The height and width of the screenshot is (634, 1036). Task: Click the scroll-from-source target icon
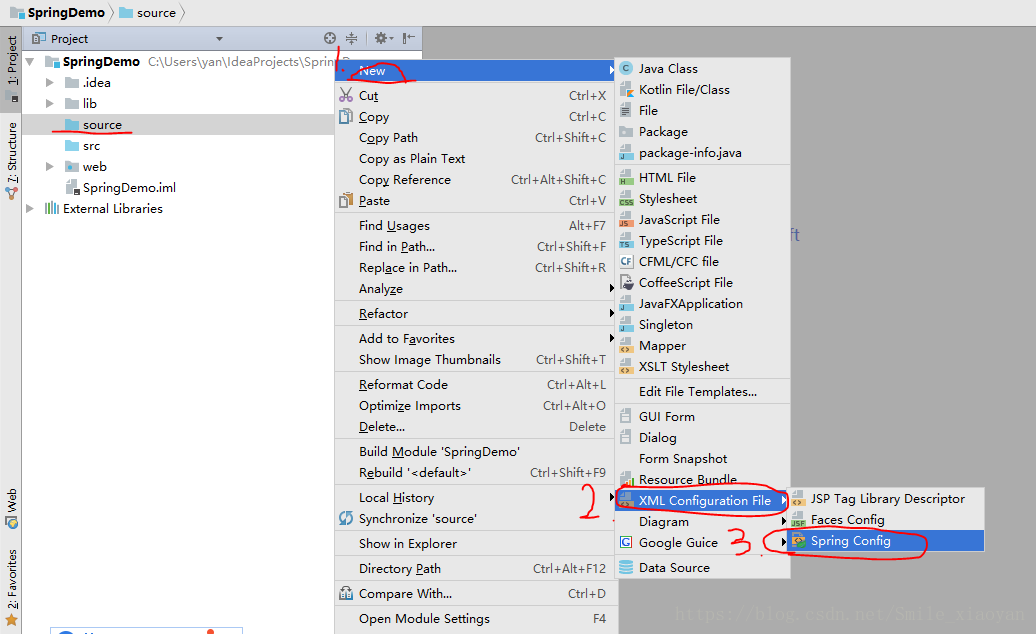pos(330,38)
